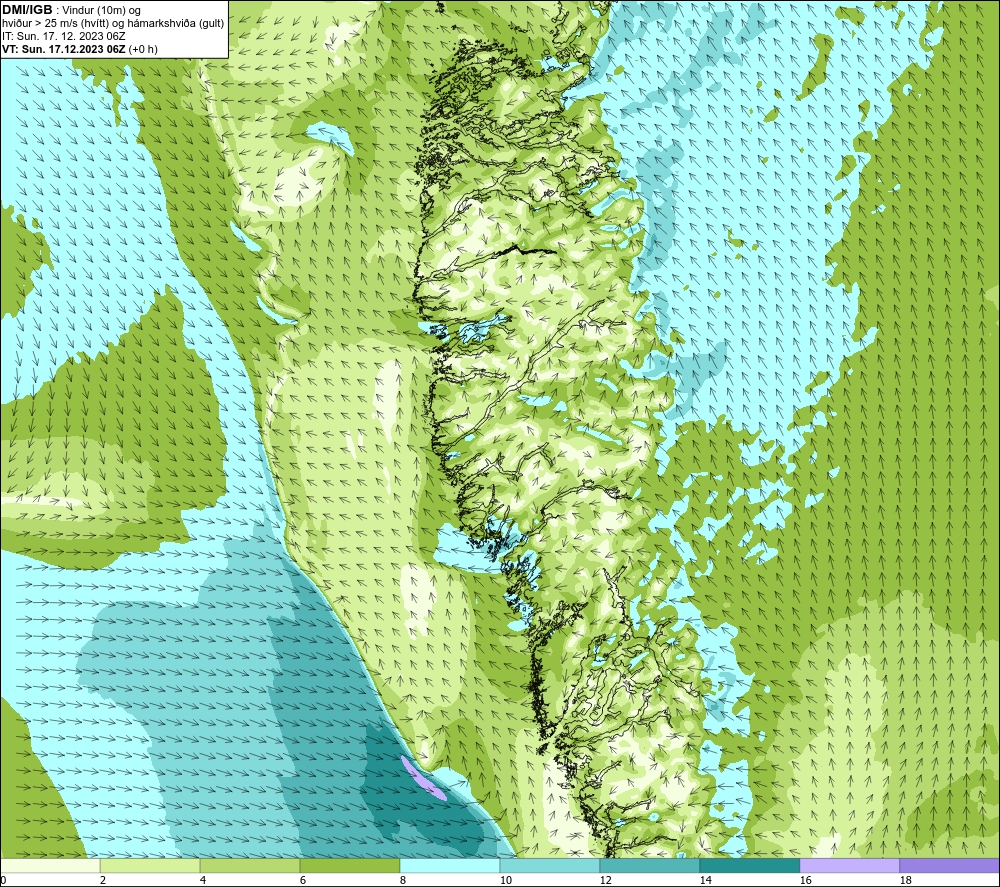
Task: Click the 4–6 m/s green legend swatch
Action: [250, 866]
